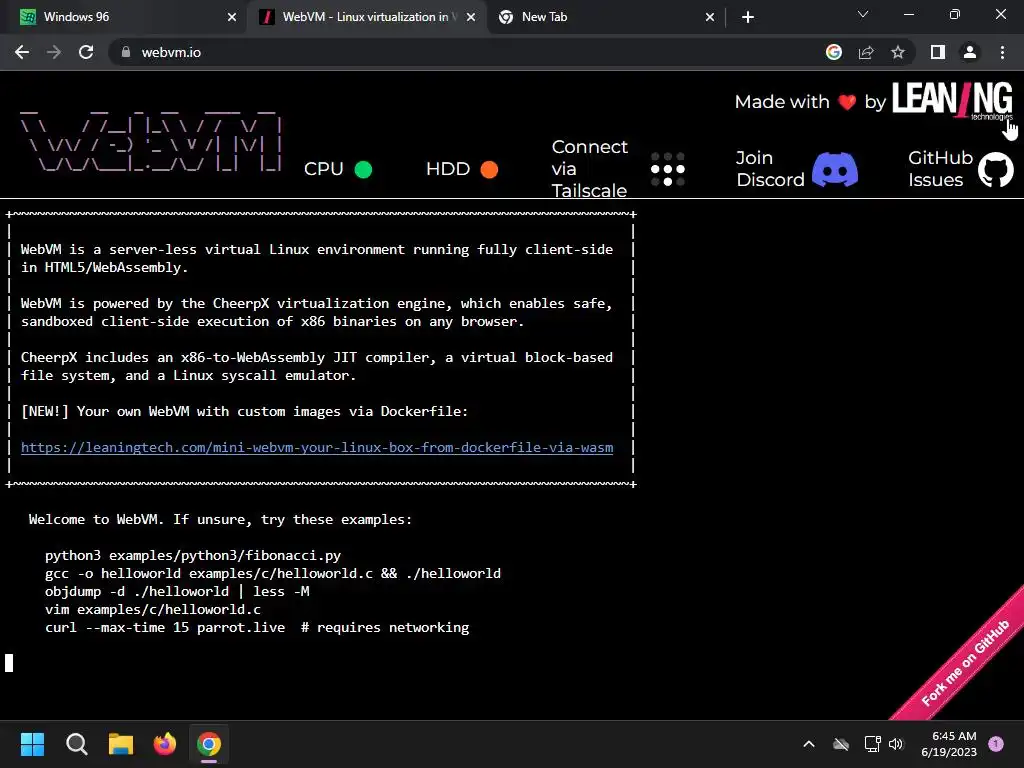
Task: Click the site lock icon in address bar
Action: (x=125, y=52)
